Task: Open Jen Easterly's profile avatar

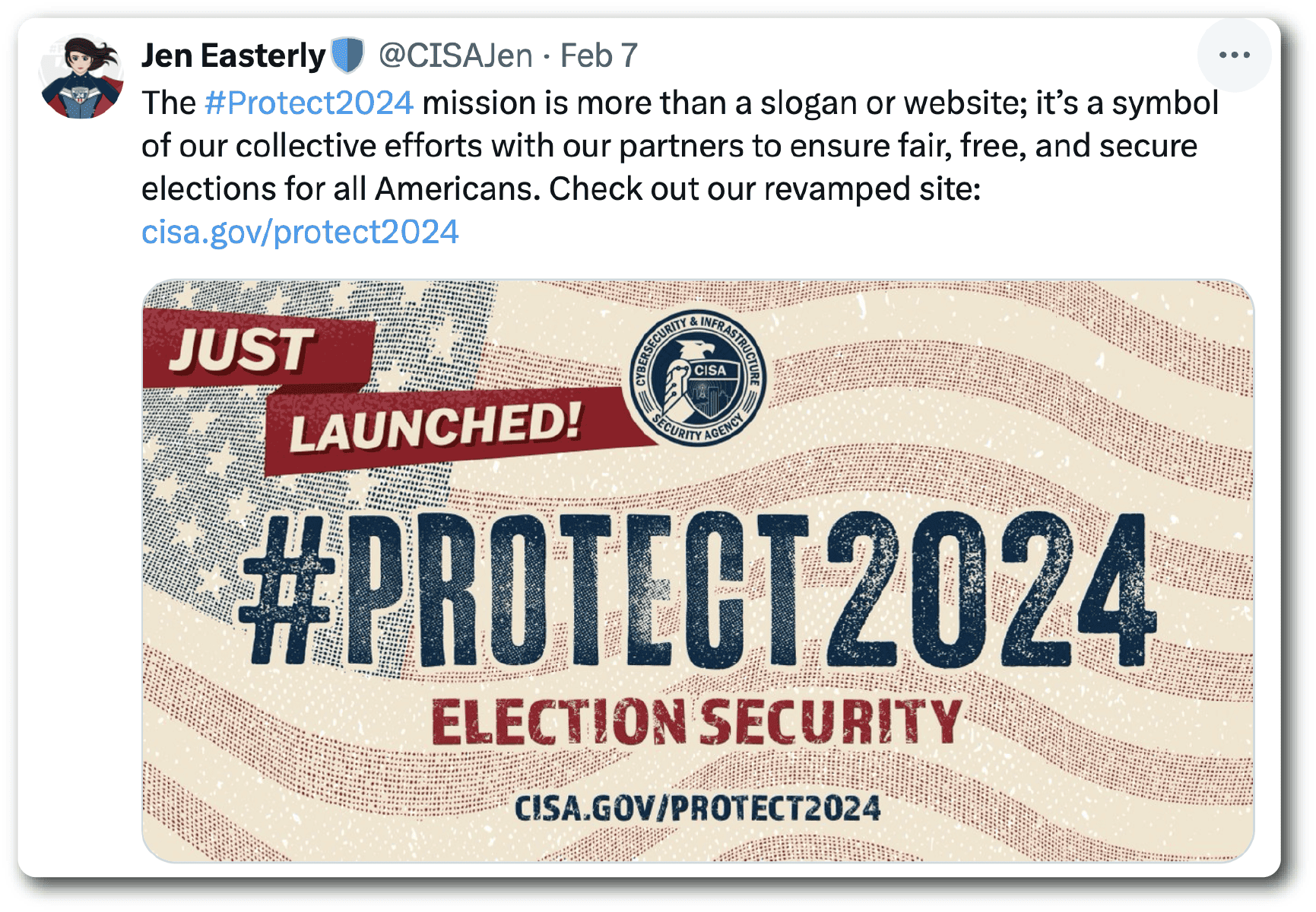Action: 81,77
